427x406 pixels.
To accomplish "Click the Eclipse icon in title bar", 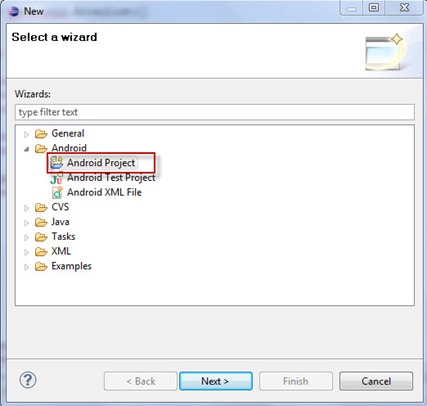I will pos(14,11).
